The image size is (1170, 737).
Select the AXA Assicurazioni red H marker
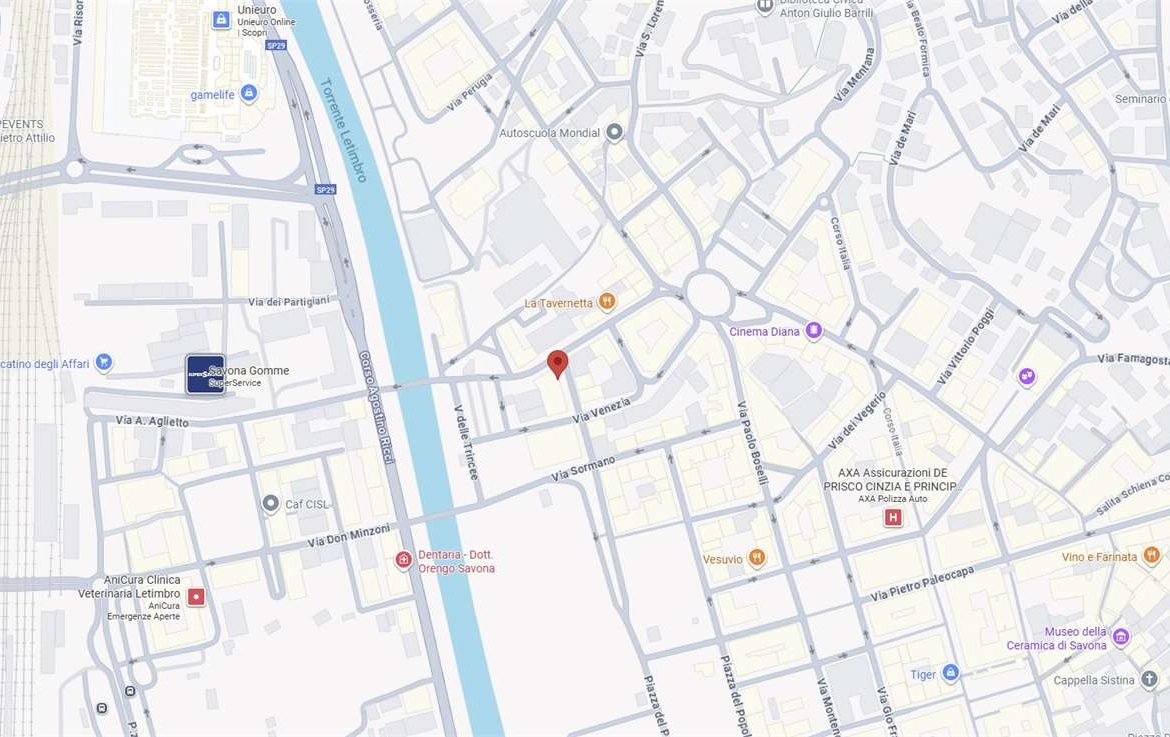tap(893, 517)
